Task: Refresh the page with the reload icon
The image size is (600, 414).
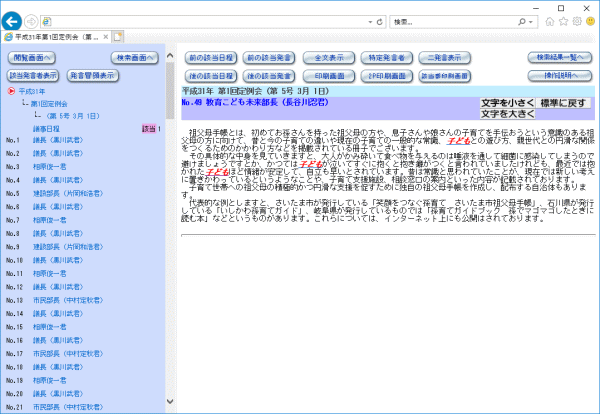Action: coord(380,22)
